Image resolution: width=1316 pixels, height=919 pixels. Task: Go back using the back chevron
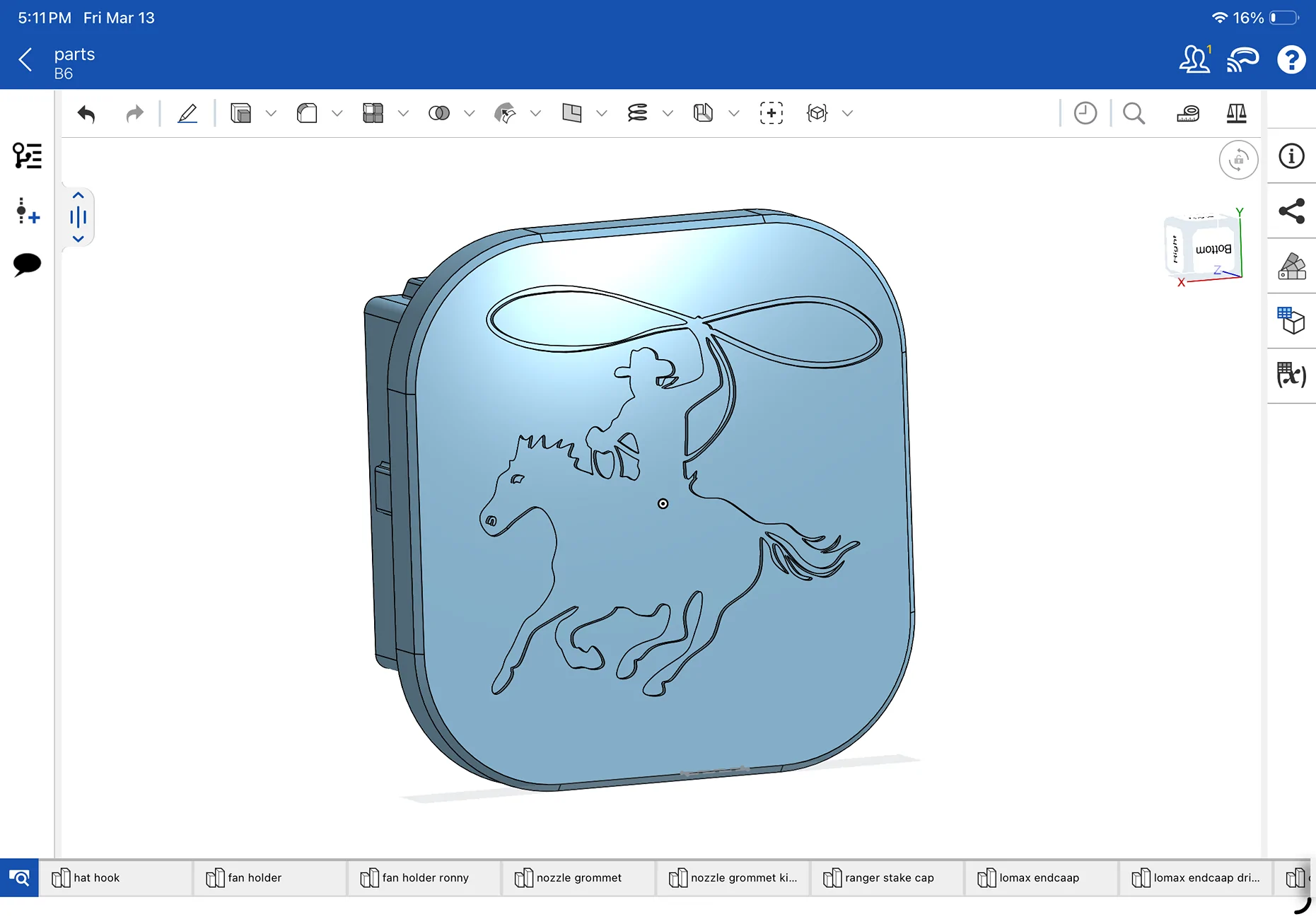click(x=25, y=60)
